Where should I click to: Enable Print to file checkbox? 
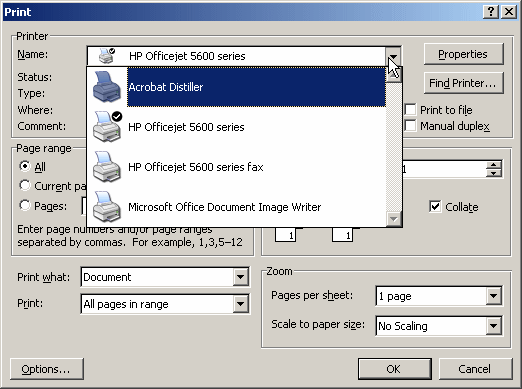coord(410,110)
